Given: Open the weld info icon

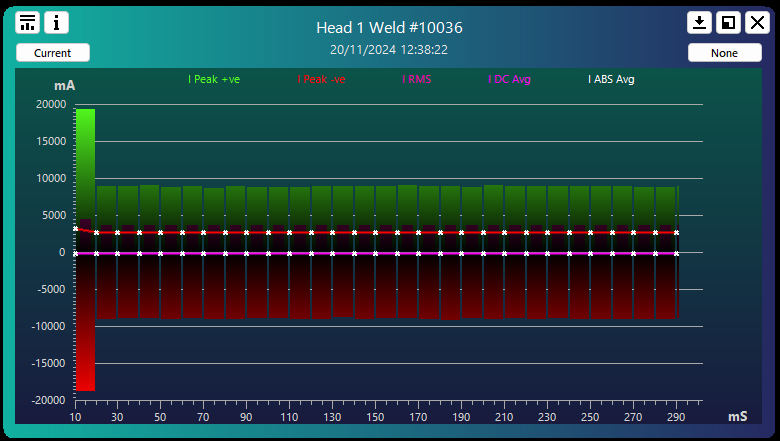Looking at the screenshot, I should (56, 22).
